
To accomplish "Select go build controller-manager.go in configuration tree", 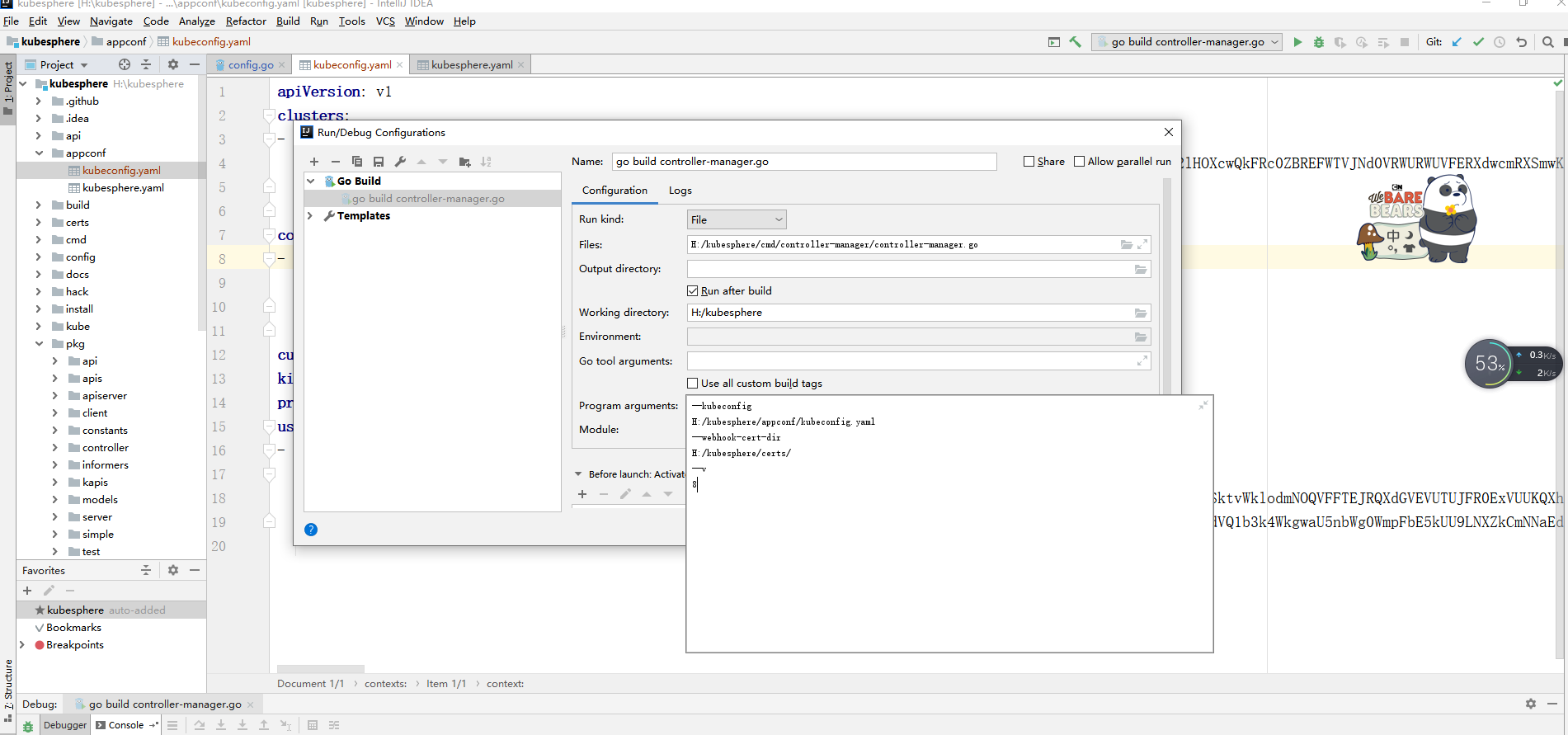I will 428,199.
